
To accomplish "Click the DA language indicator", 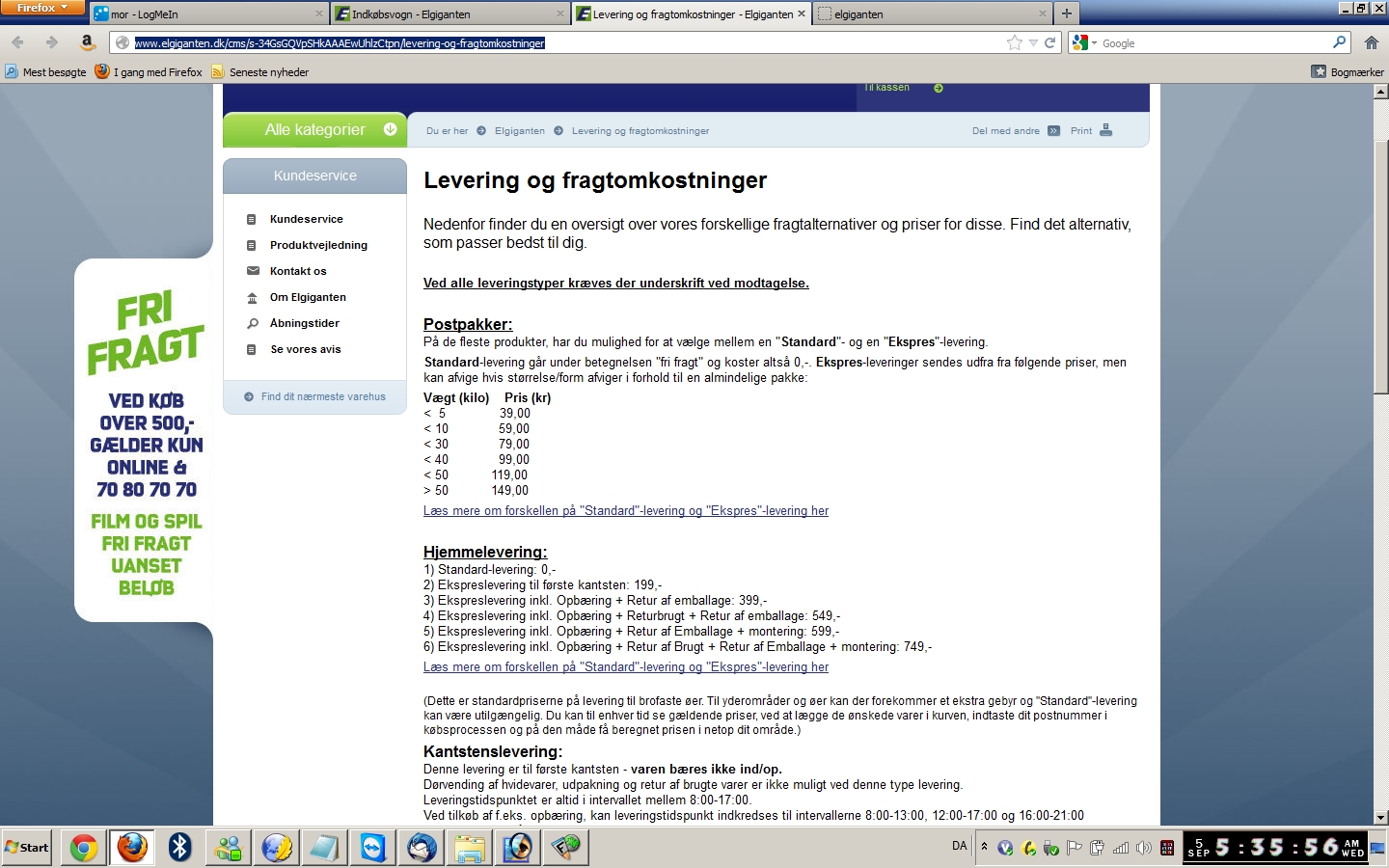I will (959, 846).
